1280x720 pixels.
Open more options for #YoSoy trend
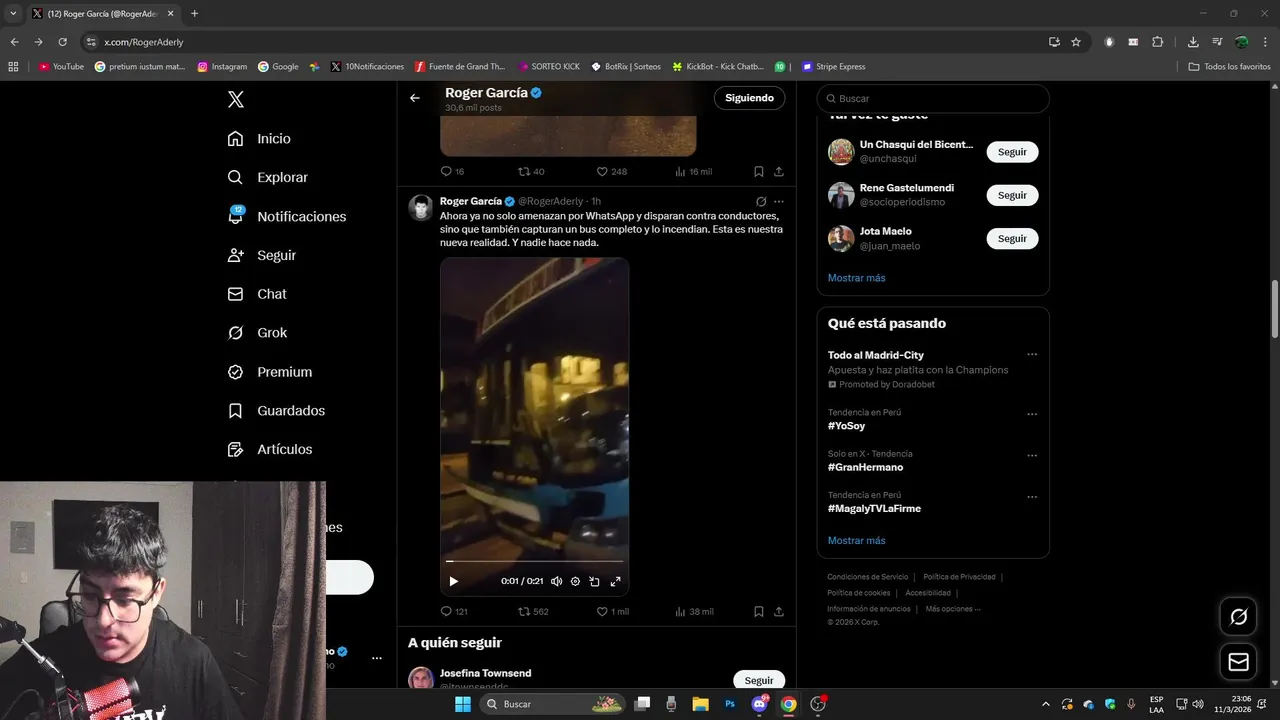click(1032, 414)
